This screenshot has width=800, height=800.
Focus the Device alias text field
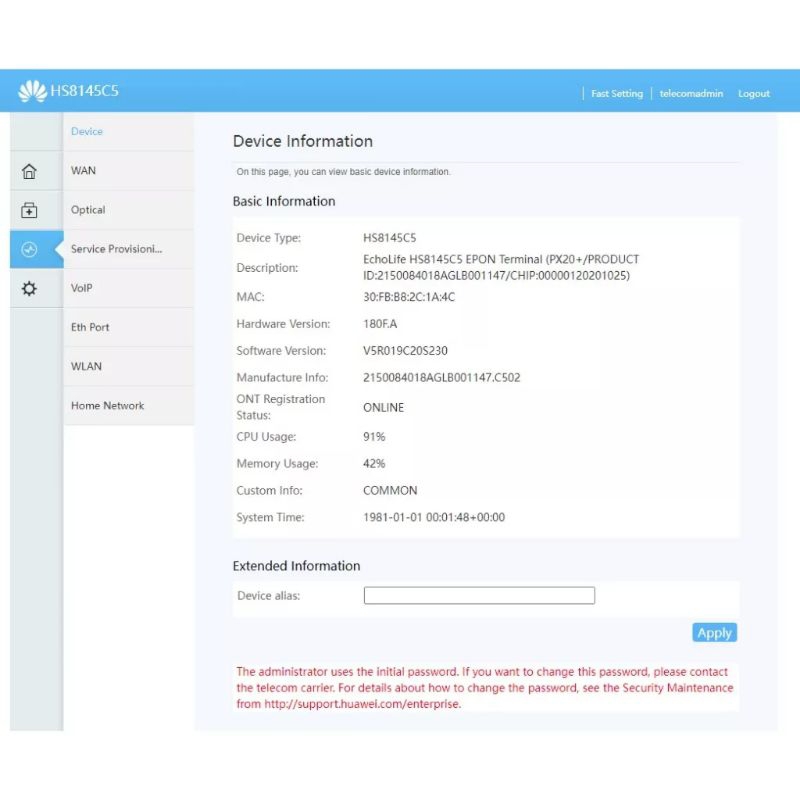tap(479, 596)
